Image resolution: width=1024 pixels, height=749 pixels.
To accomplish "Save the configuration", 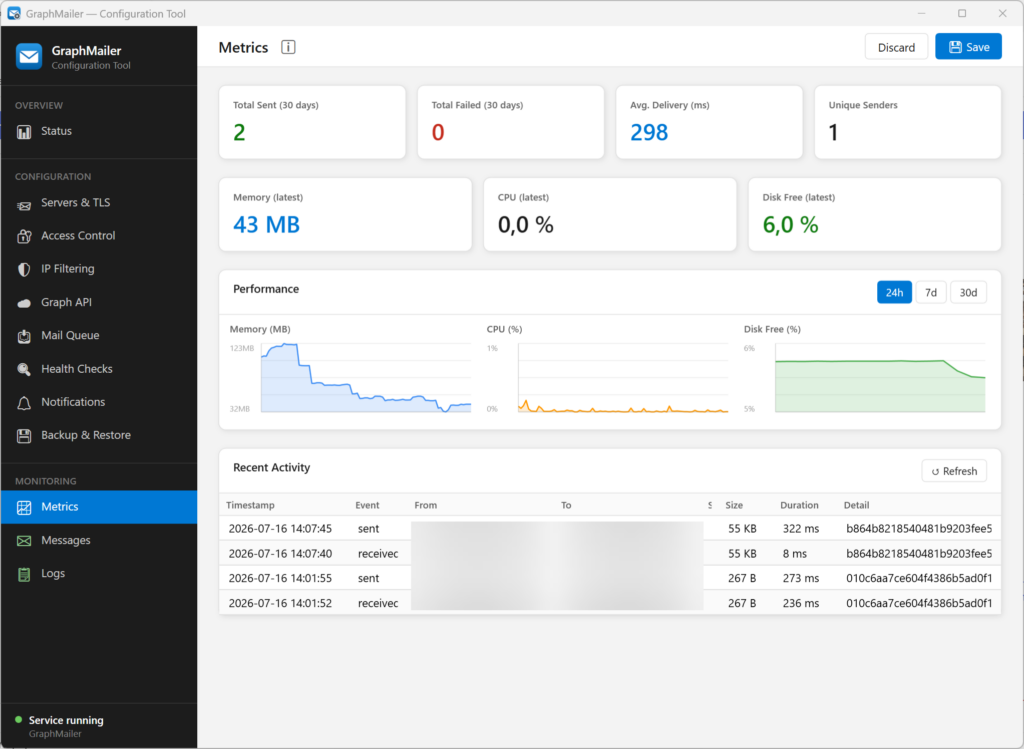I will 968,47.
